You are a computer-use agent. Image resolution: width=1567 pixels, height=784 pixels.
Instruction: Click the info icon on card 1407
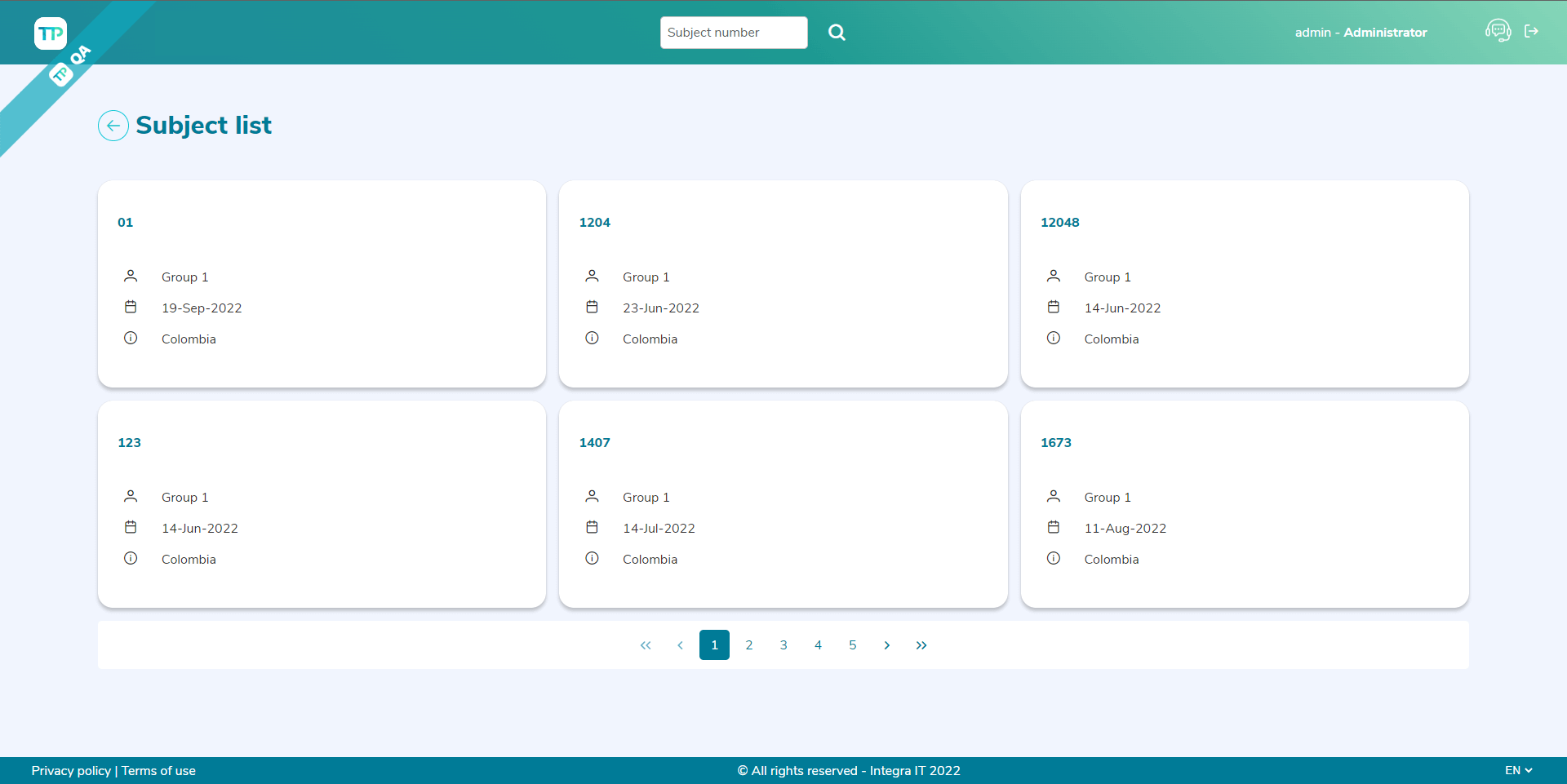[x=593, y=558]
